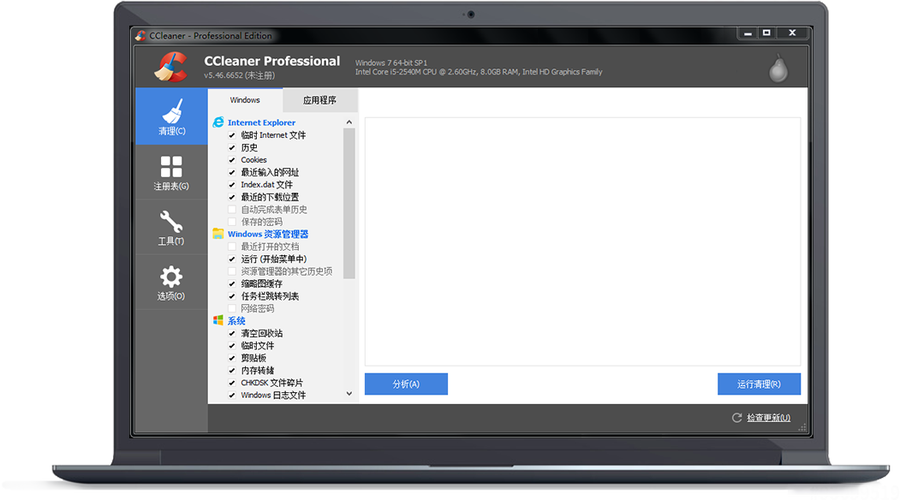
Task: Click the Windows 资源管理器 folder icon
Action: tap(218, 234)
